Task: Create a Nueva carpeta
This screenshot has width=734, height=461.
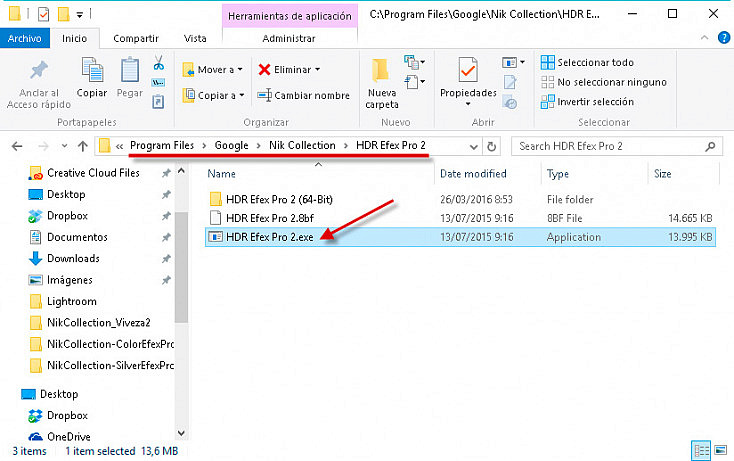Action: point(382,84)
